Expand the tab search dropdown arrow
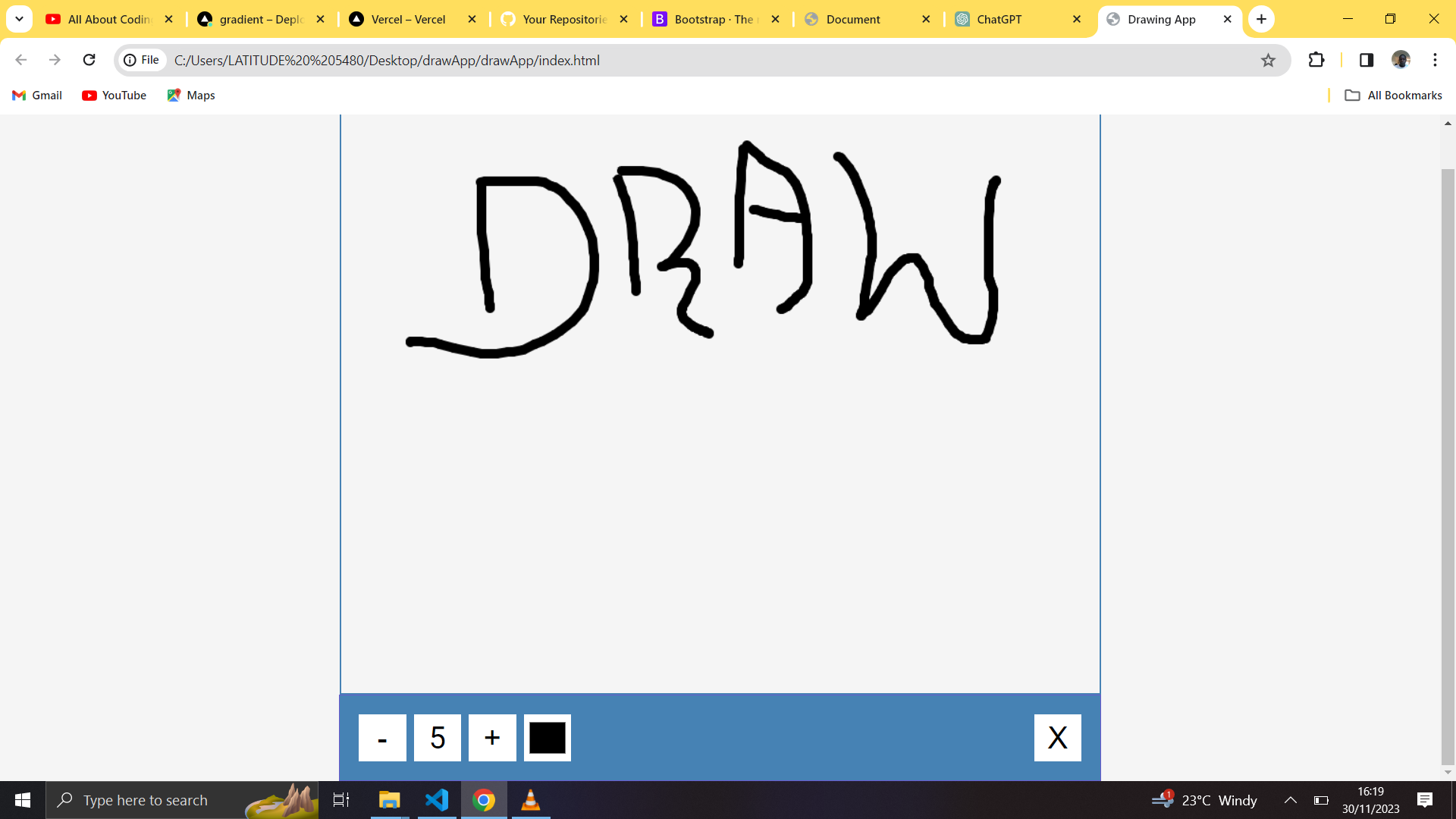Viewport: 1456px width, 819px height. coord(19,19)
